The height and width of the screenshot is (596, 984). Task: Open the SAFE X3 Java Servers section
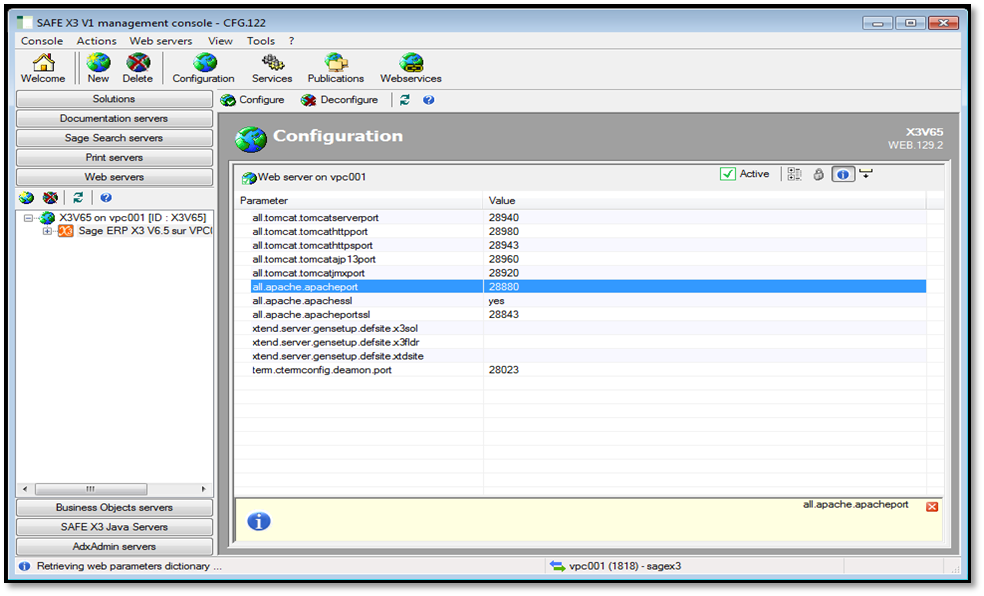click(x=114, y=527)
